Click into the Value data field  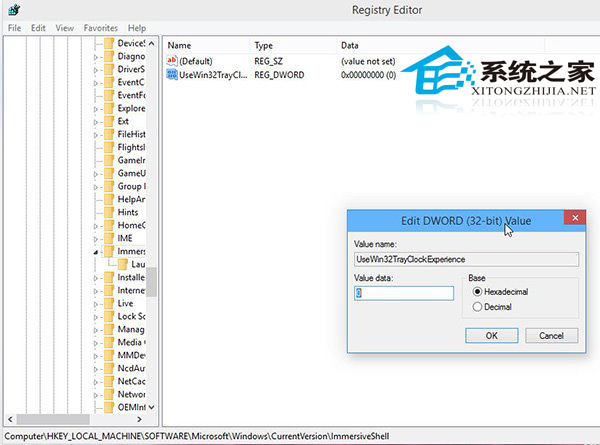tap(404, 293)
